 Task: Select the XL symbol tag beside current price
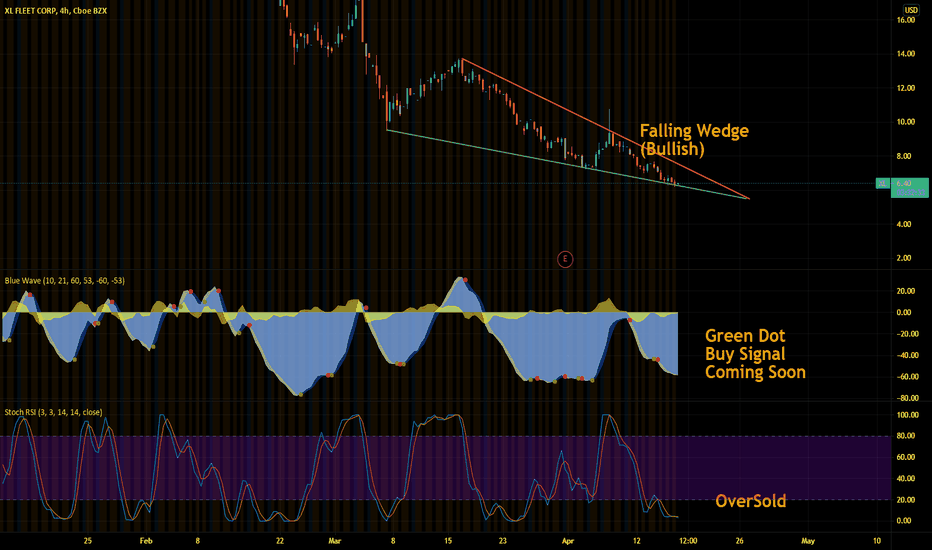point(883,184)
